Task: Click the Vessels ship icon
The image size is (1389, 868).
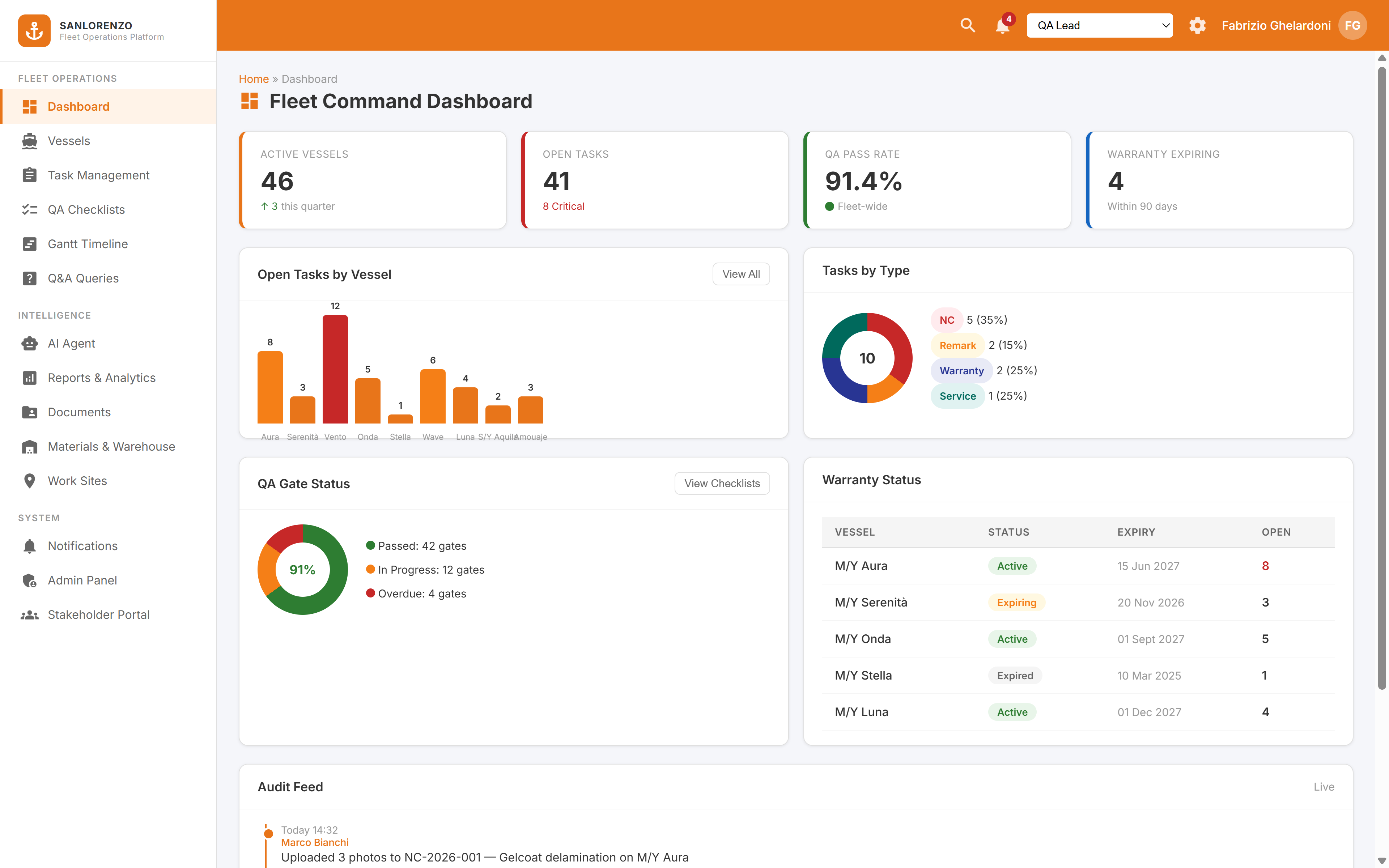Action: pyautogui.click(x=30, y=141)
